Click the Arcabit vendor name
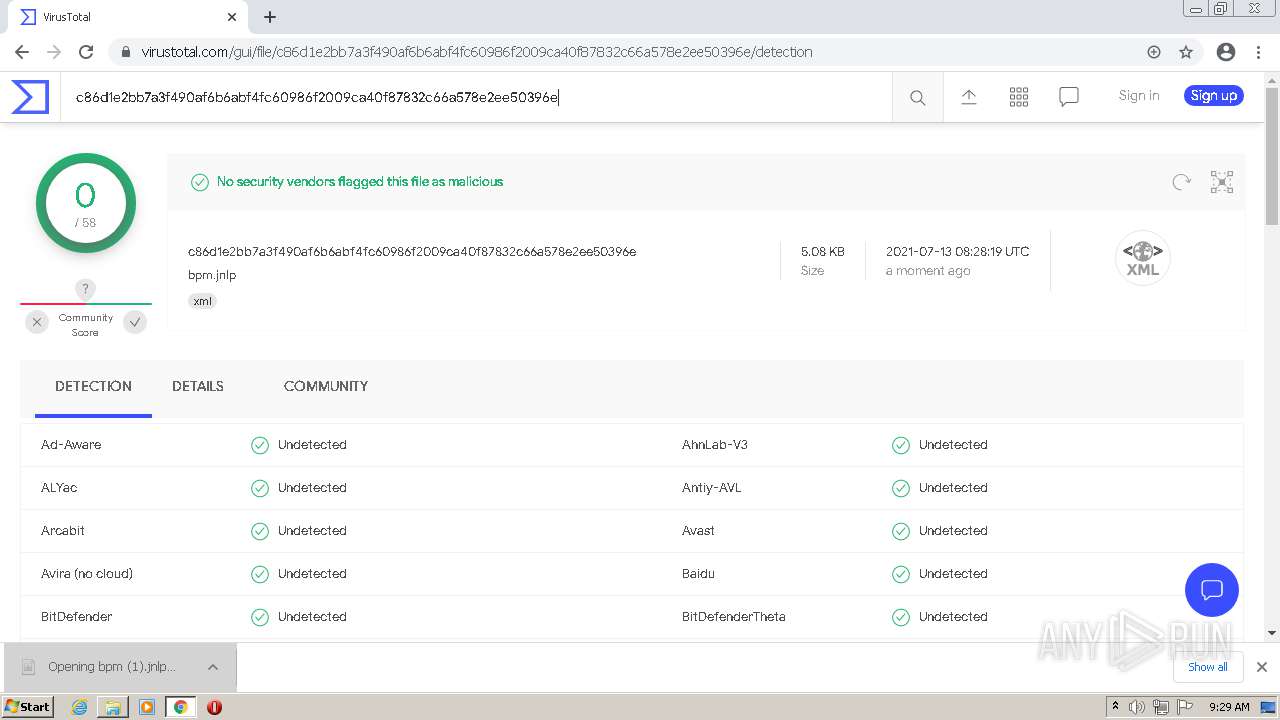1280x720 pixels. tap(63, 531)
